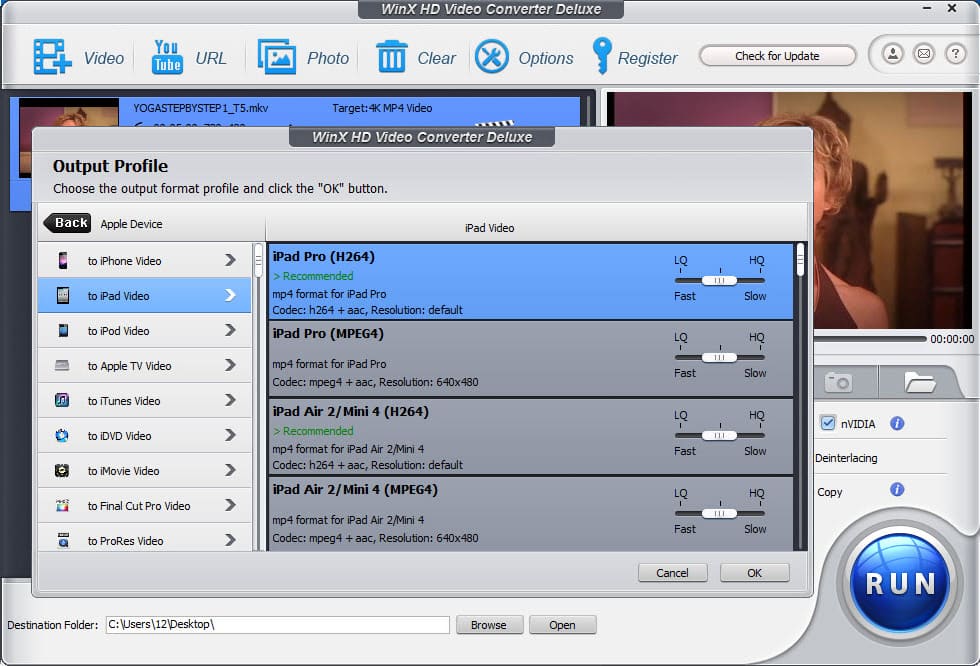This screenshot has height=666, width=980.
Task: Click the iDVD disc icon
Action: click(x=62, y=435)
